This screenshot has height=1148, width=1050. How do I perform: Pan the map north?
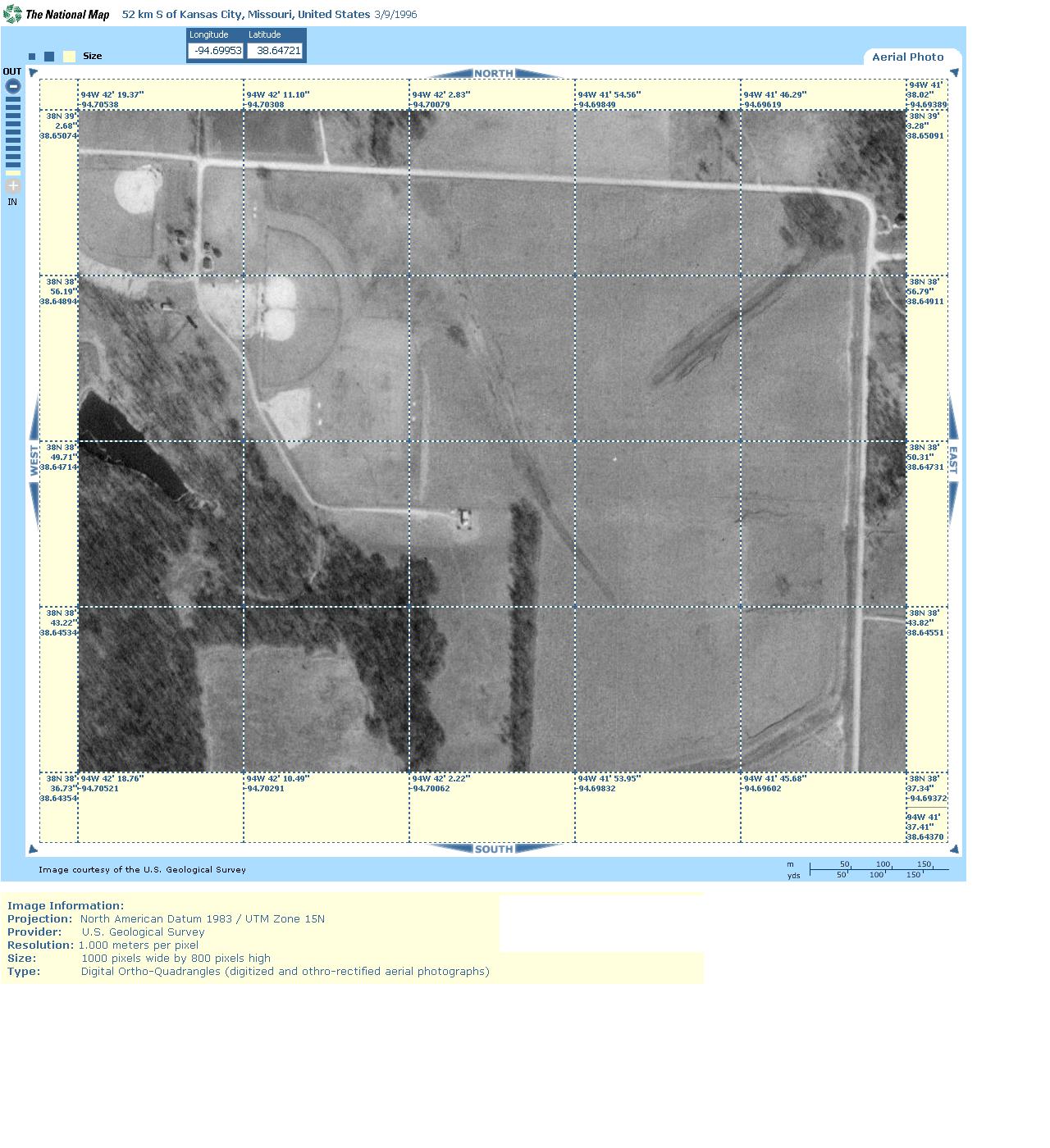coord(493,74)
